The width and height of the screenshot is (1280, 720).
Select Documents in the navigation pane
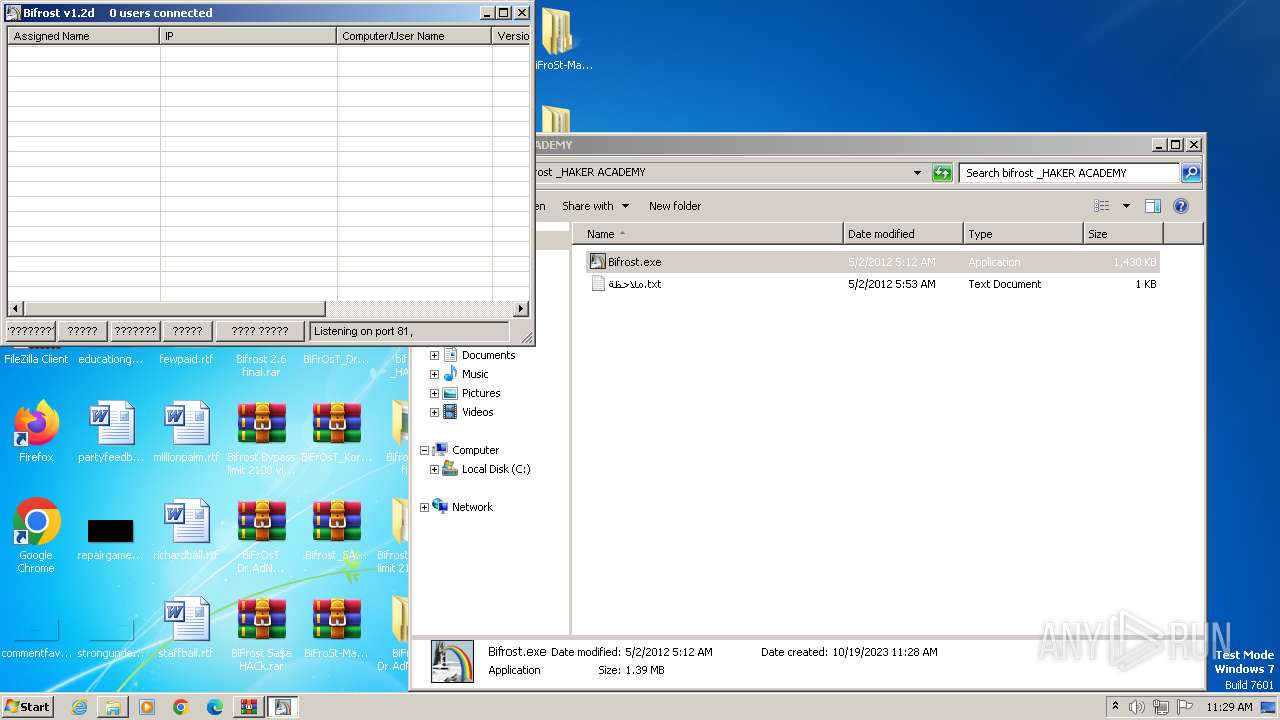click(x=488, y=355)
